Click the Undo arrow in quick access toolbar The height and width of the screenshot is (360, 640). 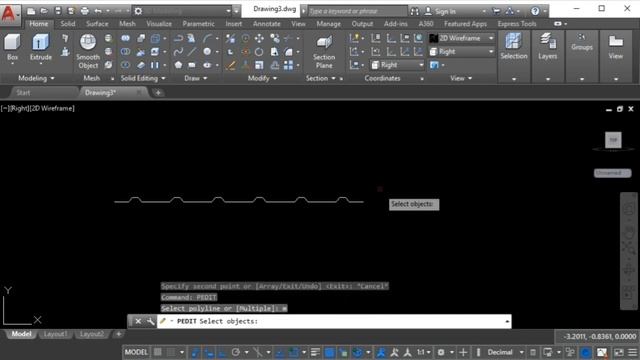[x=98, y=11]
